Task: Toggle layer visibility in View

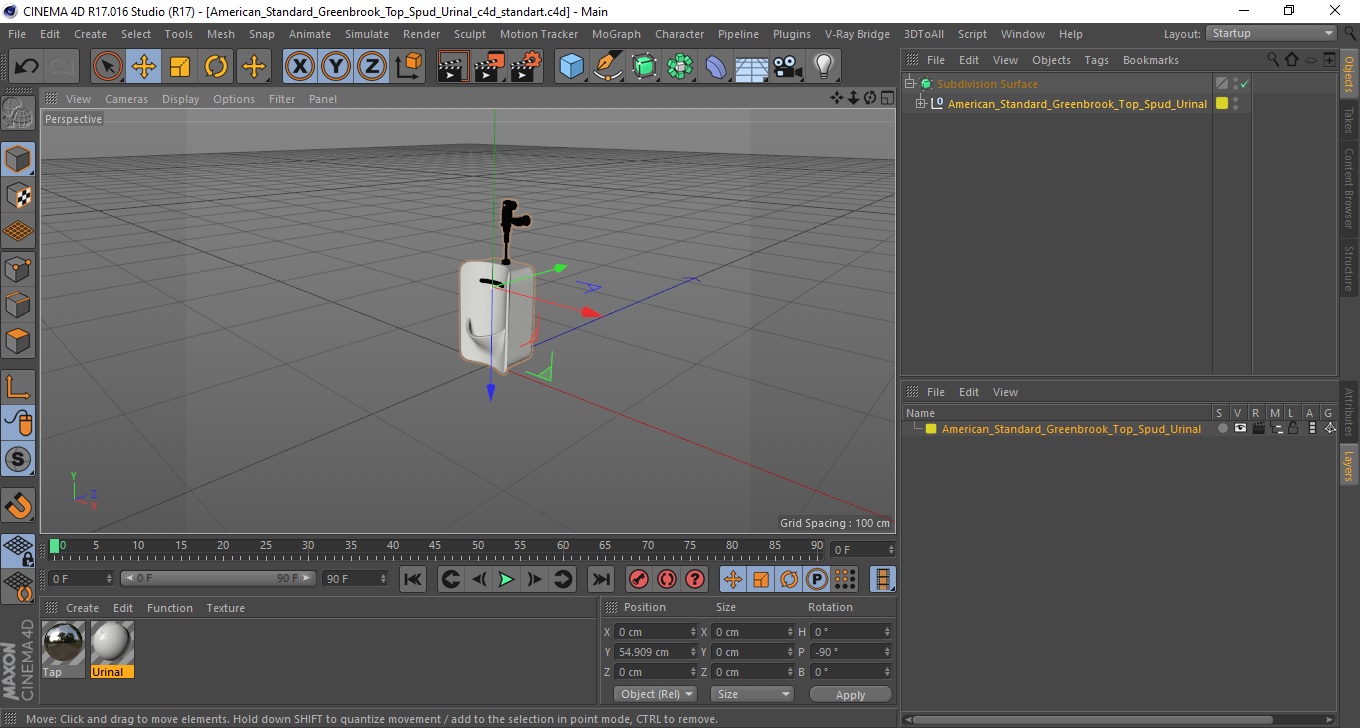Action: [x=1240, y=429]
